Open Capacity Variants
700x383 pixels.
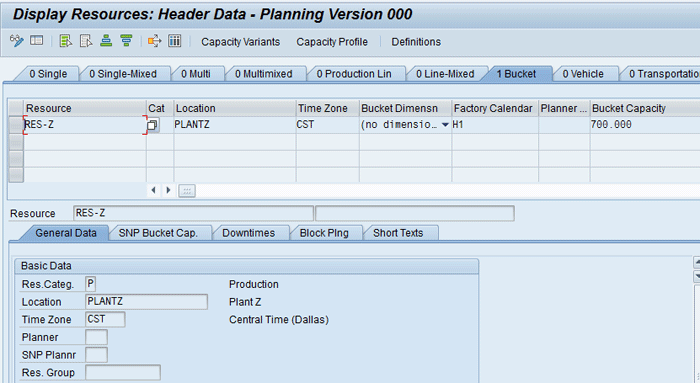(241, 42)
